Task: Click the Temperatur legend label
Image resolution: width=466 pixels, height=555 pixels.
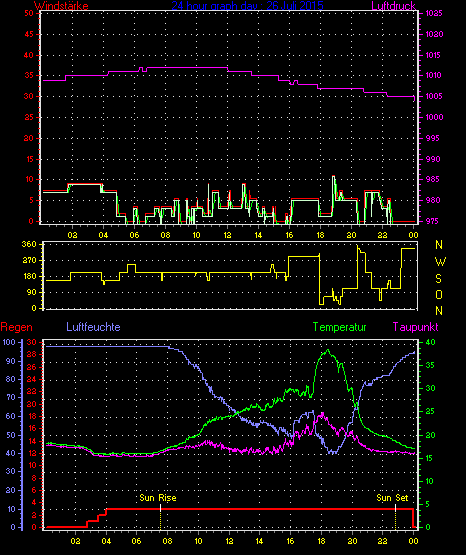Action: pyautogui.click(x=340, y=327)
